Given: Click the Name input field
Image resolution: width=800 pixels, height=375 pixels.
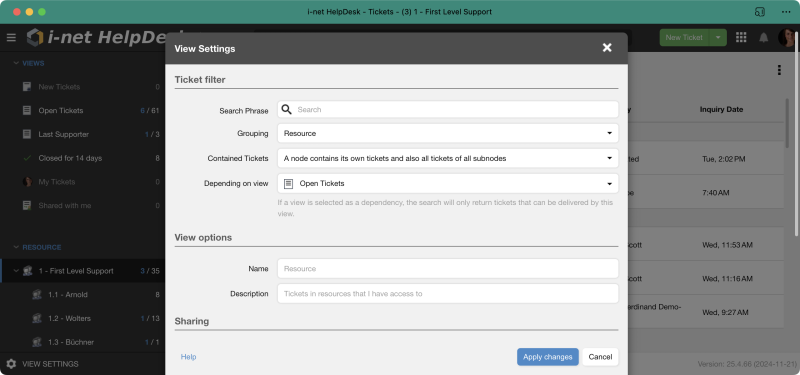Looking at the screenshot, I should pos(448,268).
